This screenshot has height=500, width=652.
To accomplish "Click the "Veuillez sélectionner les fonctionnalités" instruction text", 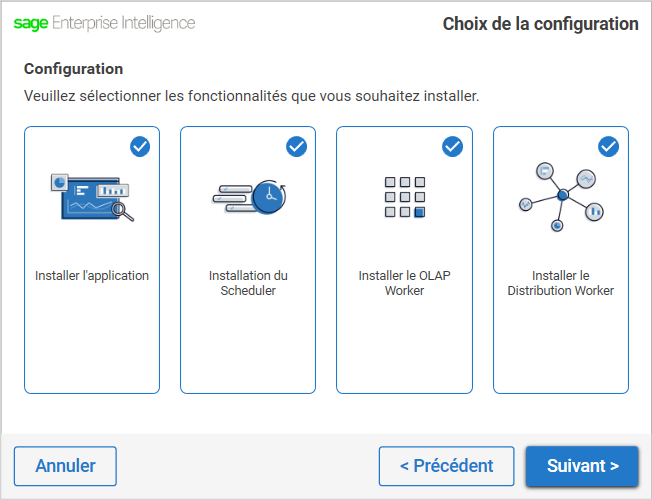I will point(252,96).
